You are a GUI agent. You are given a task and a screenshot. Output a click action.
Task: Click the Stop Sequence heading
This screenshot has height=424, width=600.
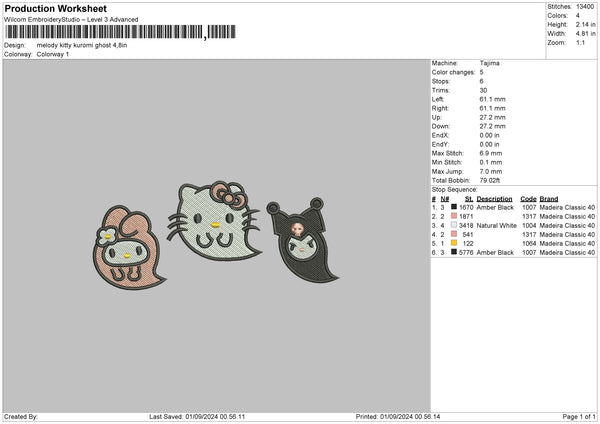455,190
